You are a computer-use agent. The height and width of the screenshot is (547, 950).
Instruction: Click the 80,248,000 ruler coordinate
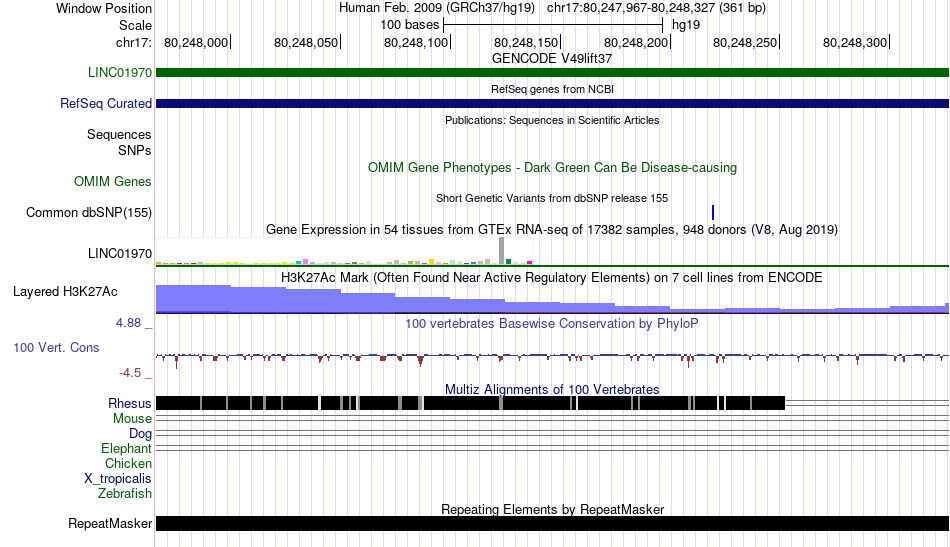tap(196, 42)
